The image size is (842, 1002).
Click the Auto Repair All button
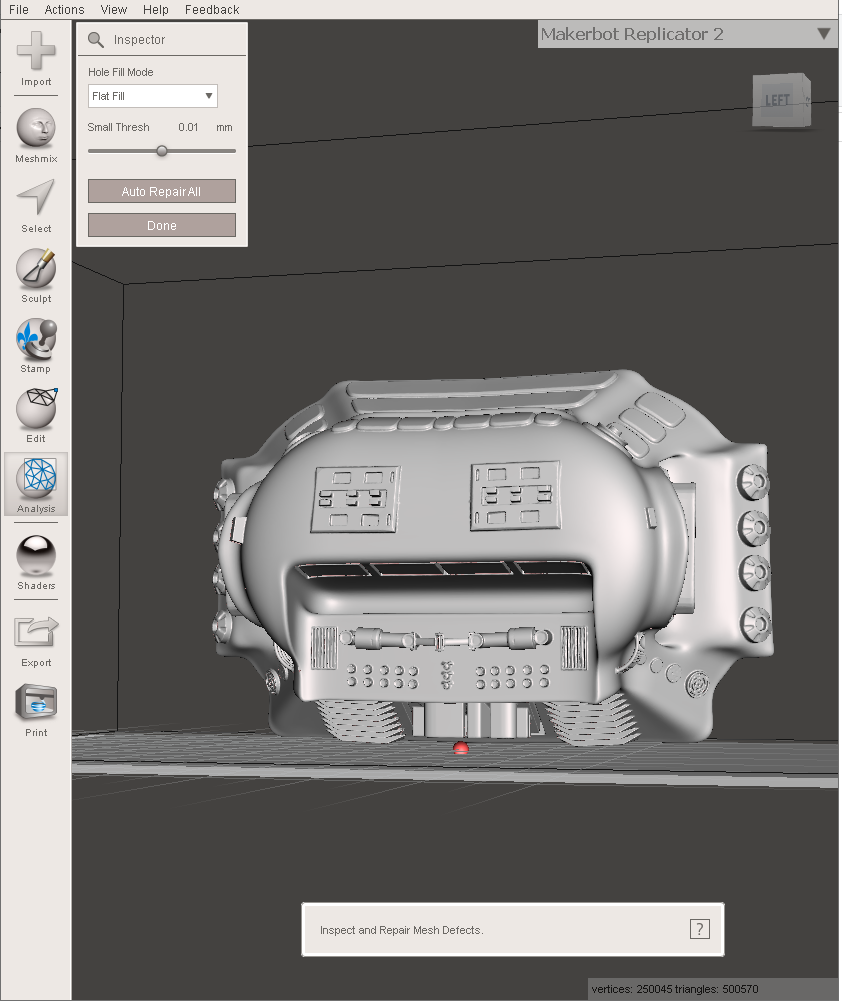[x=162, y=191]
